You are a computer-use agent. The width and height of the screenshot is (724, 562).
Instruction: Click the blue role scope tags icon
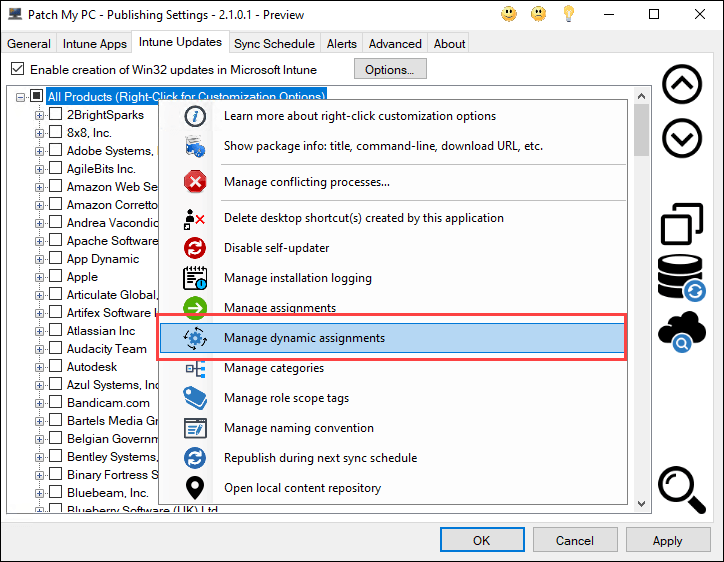click(195, 398)
